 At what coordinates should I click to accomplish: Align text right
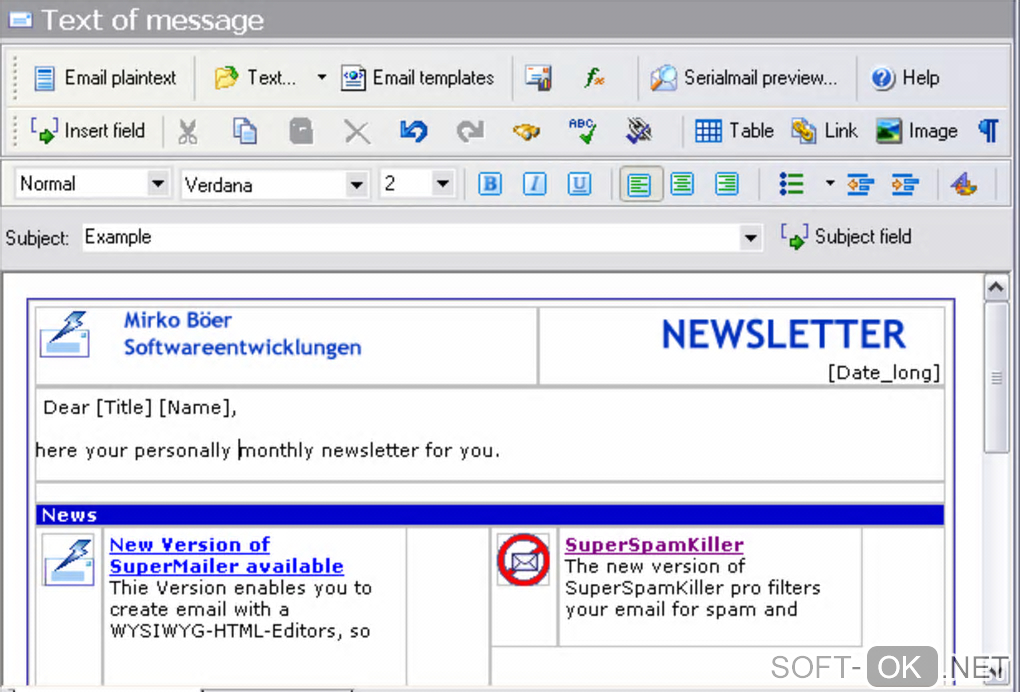[x=727, y=184]
